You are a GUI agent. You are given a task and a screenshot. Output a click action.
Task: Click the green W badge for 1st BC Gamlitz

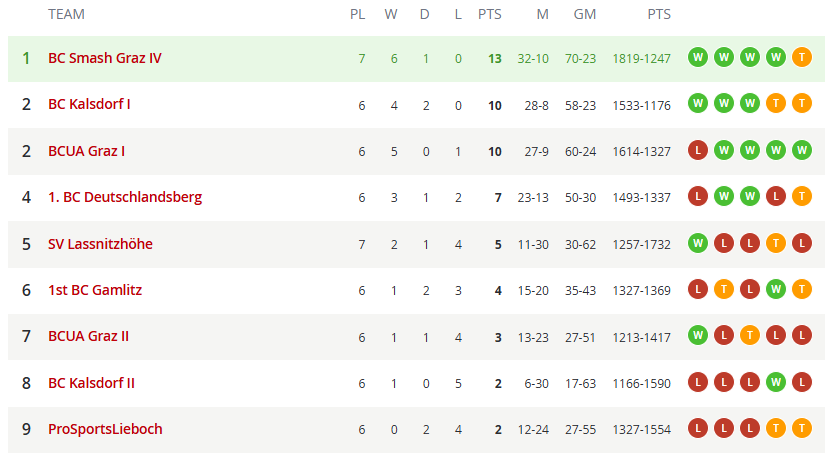point(775,290)
